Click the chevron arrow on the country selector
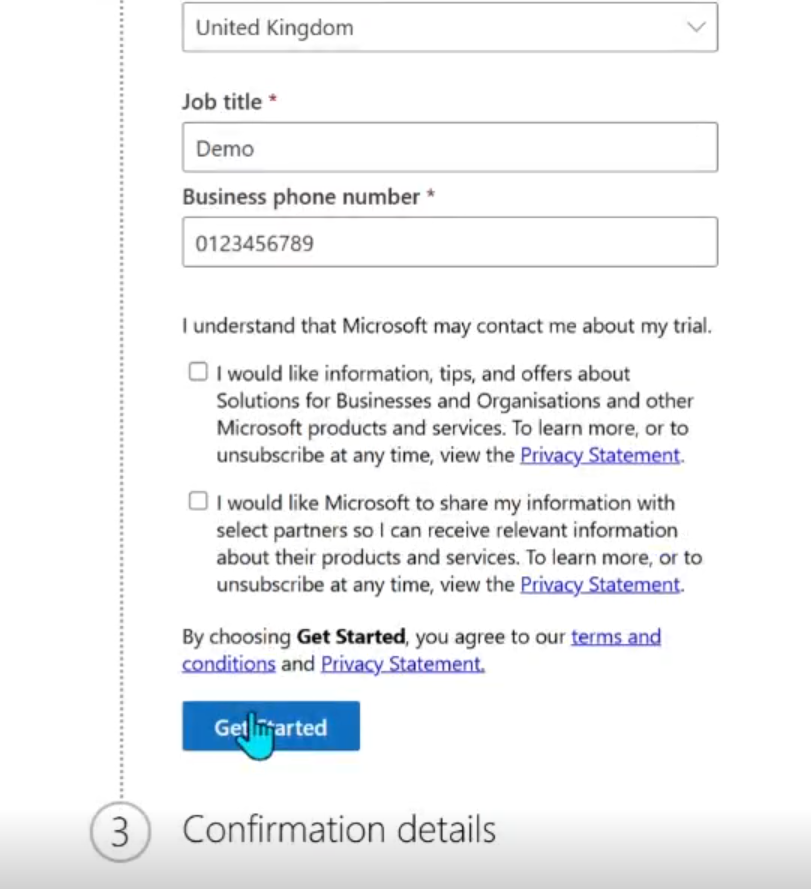Image resolution: width=811 pixels, height=889 pixels. 696,28
